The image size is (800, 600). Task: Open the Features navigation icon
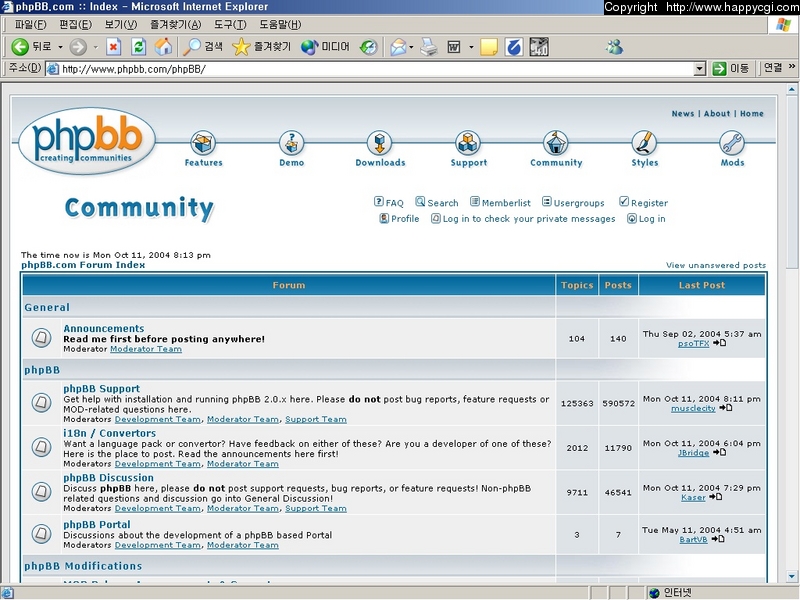click(x=203, y=143)
